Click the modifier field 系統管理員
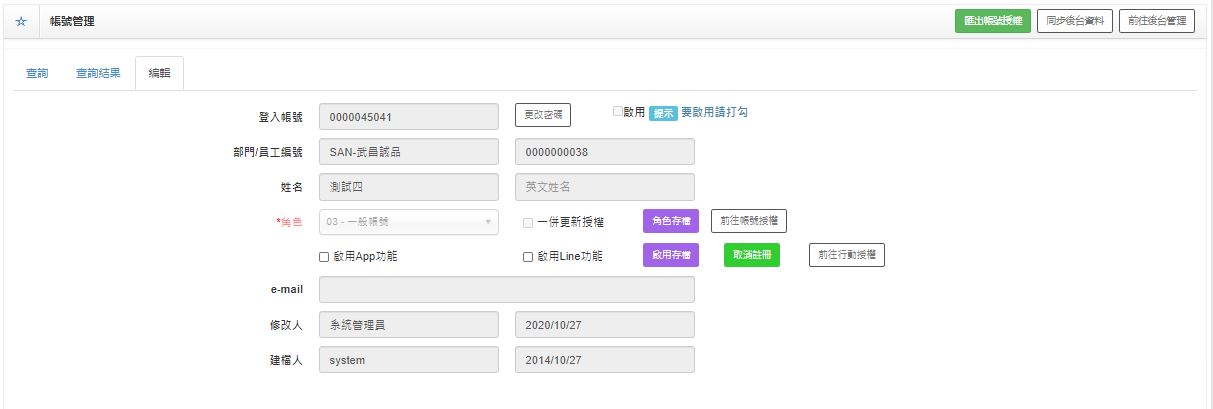The height and width of the screenshot is (409, 1213). (x=409, y=325)
